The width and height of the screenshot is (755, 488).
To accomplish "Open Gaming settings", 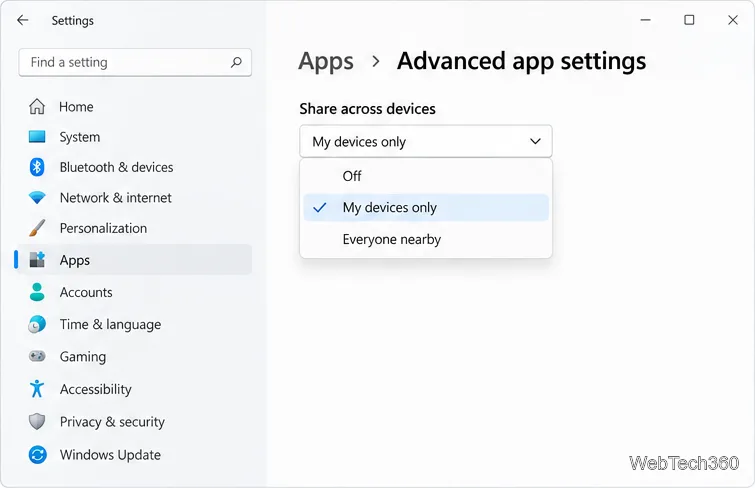I will 135,356.
